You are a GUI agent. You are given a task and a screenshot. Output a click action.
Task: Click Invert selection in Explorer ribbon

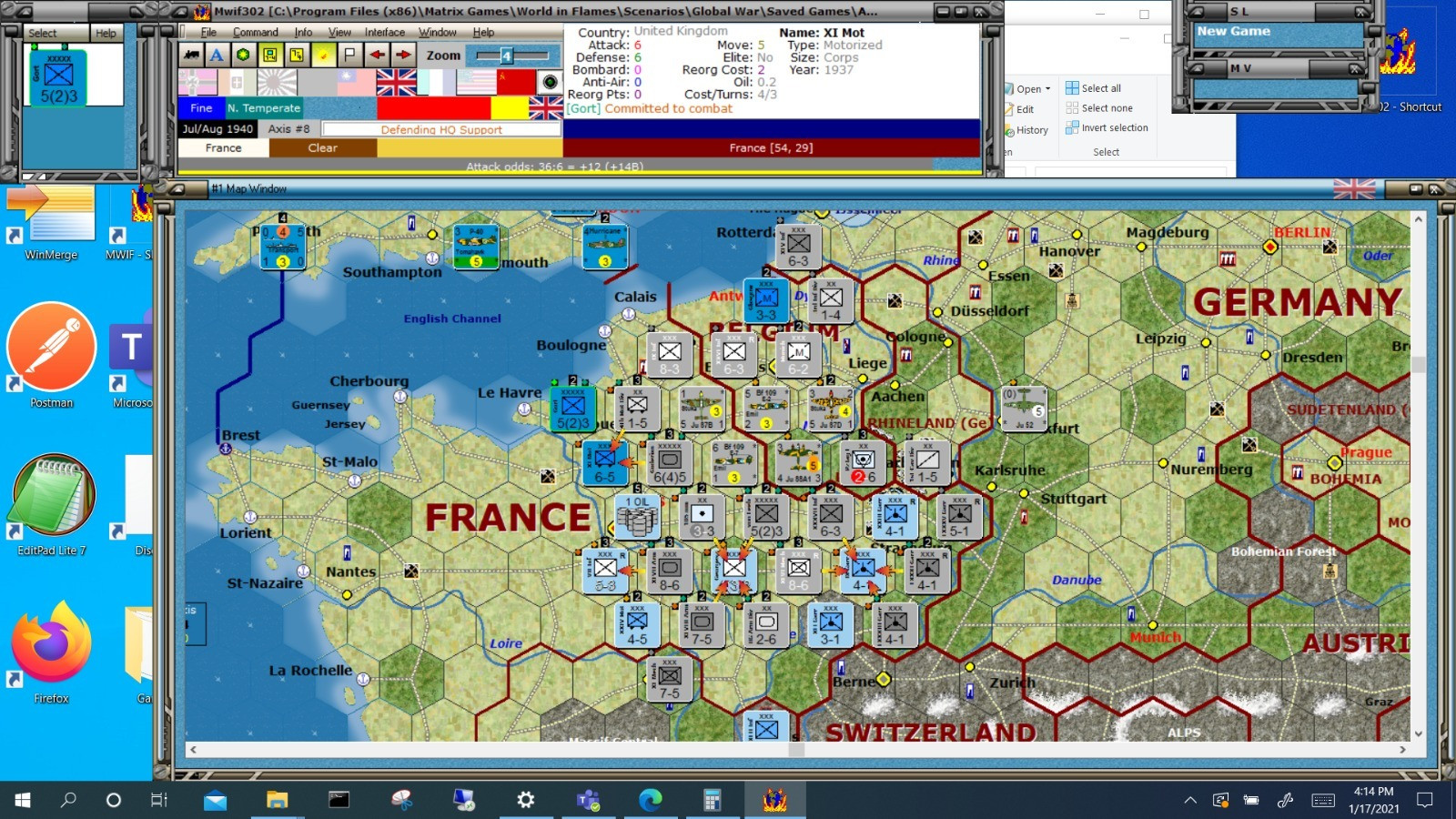(x=1107, y=127)
